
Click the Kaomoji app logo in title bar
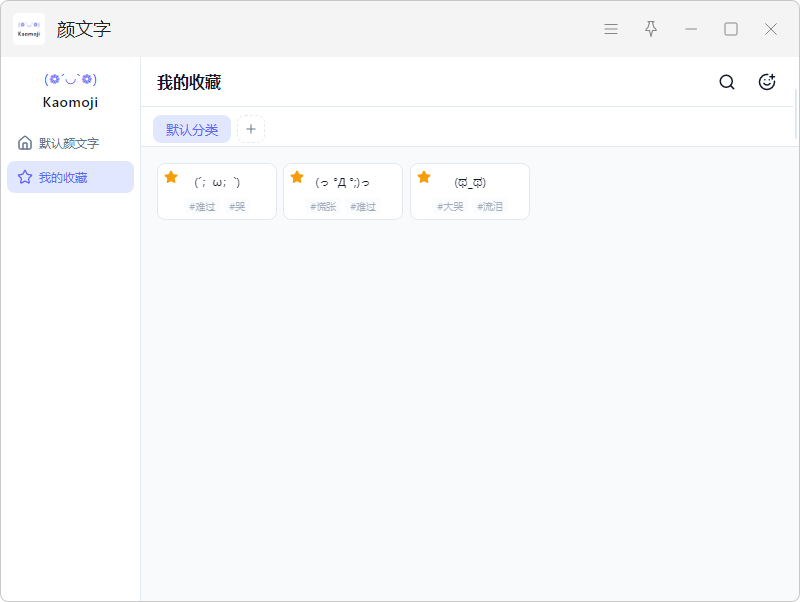coord(29,29)
